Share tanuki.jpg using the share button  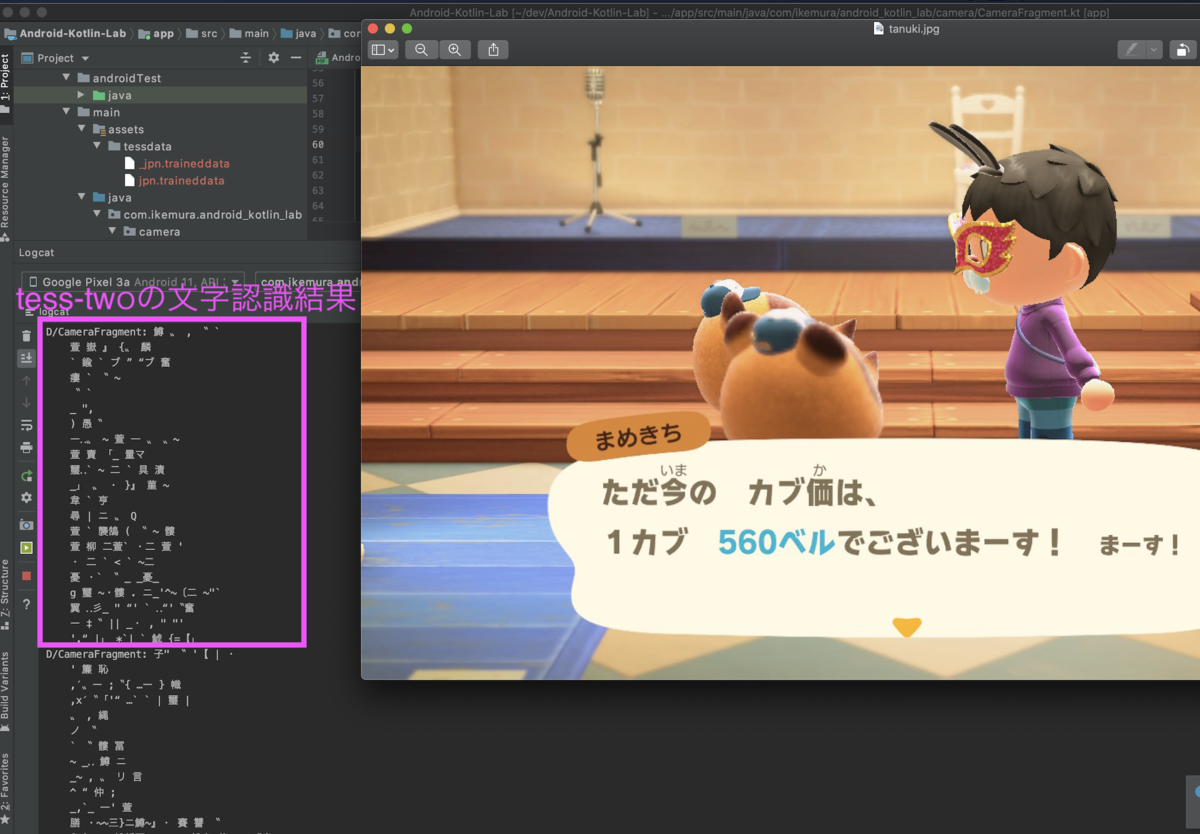click(x=492, y=49)
